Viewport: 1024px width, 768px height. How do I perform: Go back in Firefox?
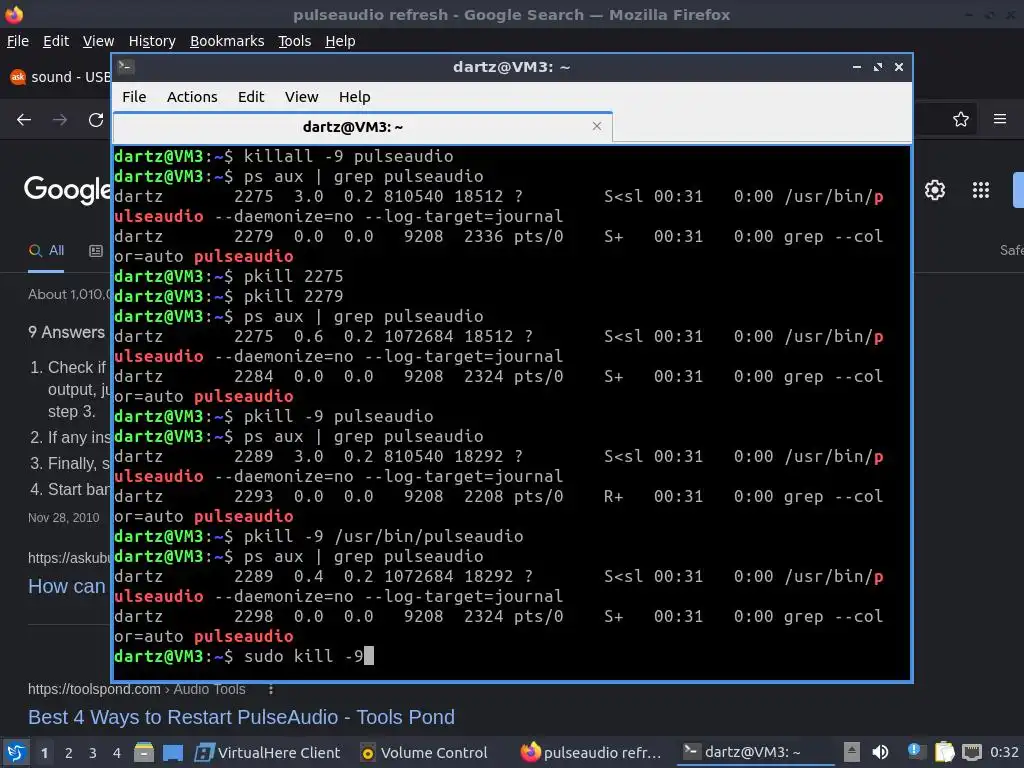(x=24, y=120)
